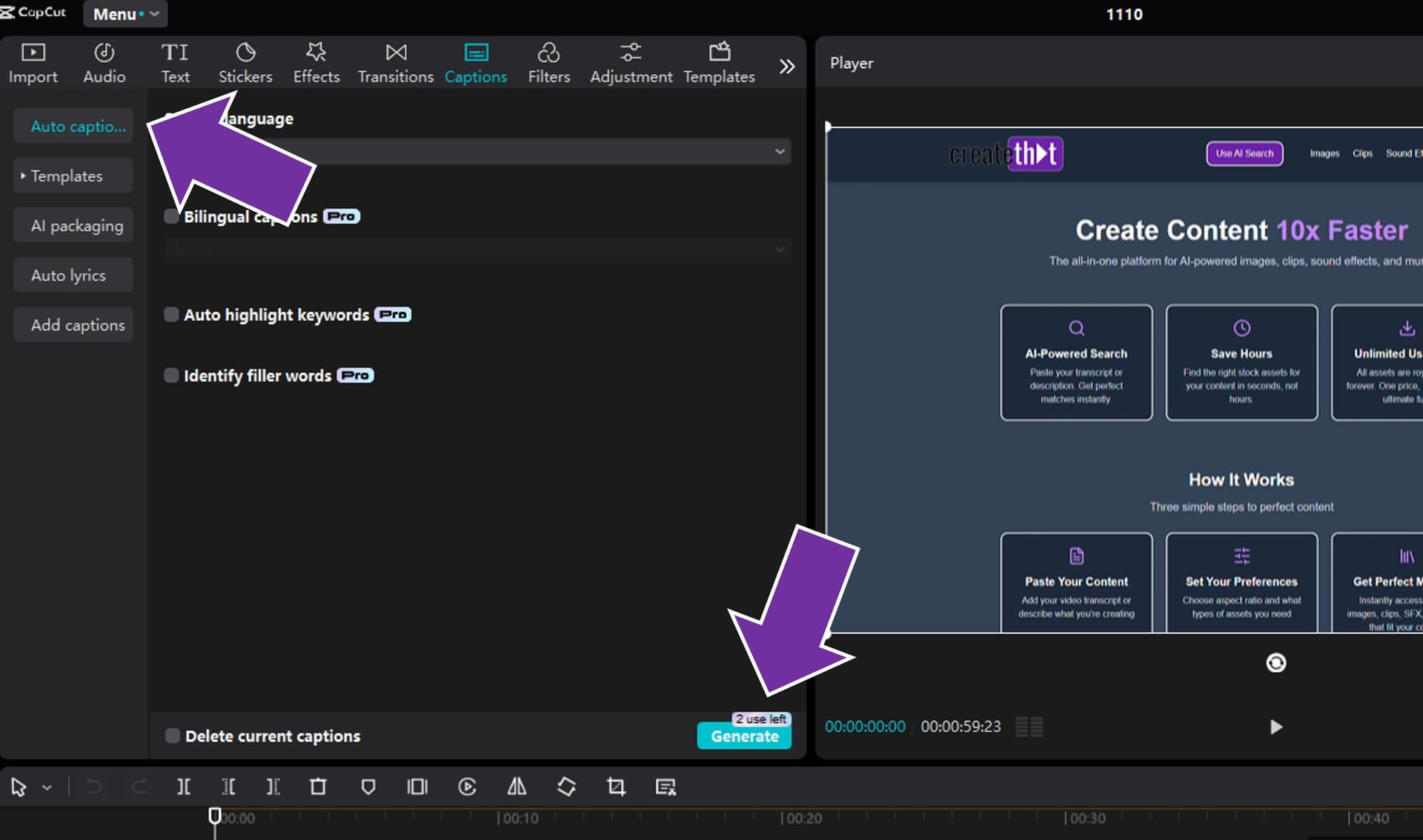This screenshot has height=840, width=1423.
Task: Click Use AI Search in the preview
Action: [1244, 153]
